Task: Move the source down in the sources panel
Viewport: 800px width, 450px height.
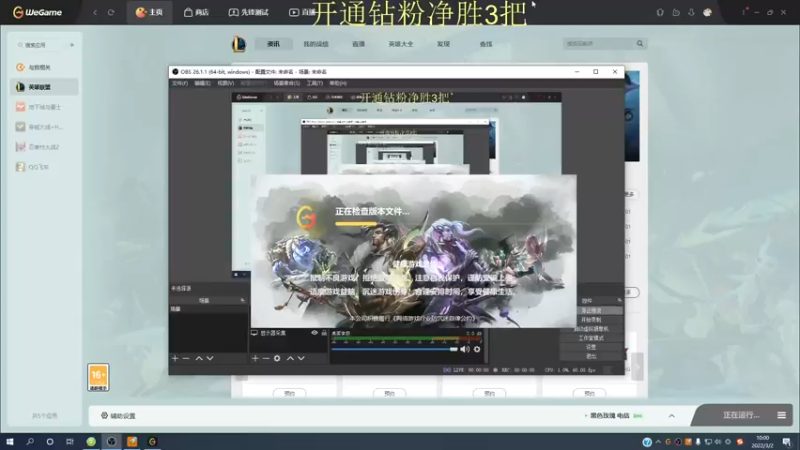Action: pyautogui.click(x=301, y=359)
